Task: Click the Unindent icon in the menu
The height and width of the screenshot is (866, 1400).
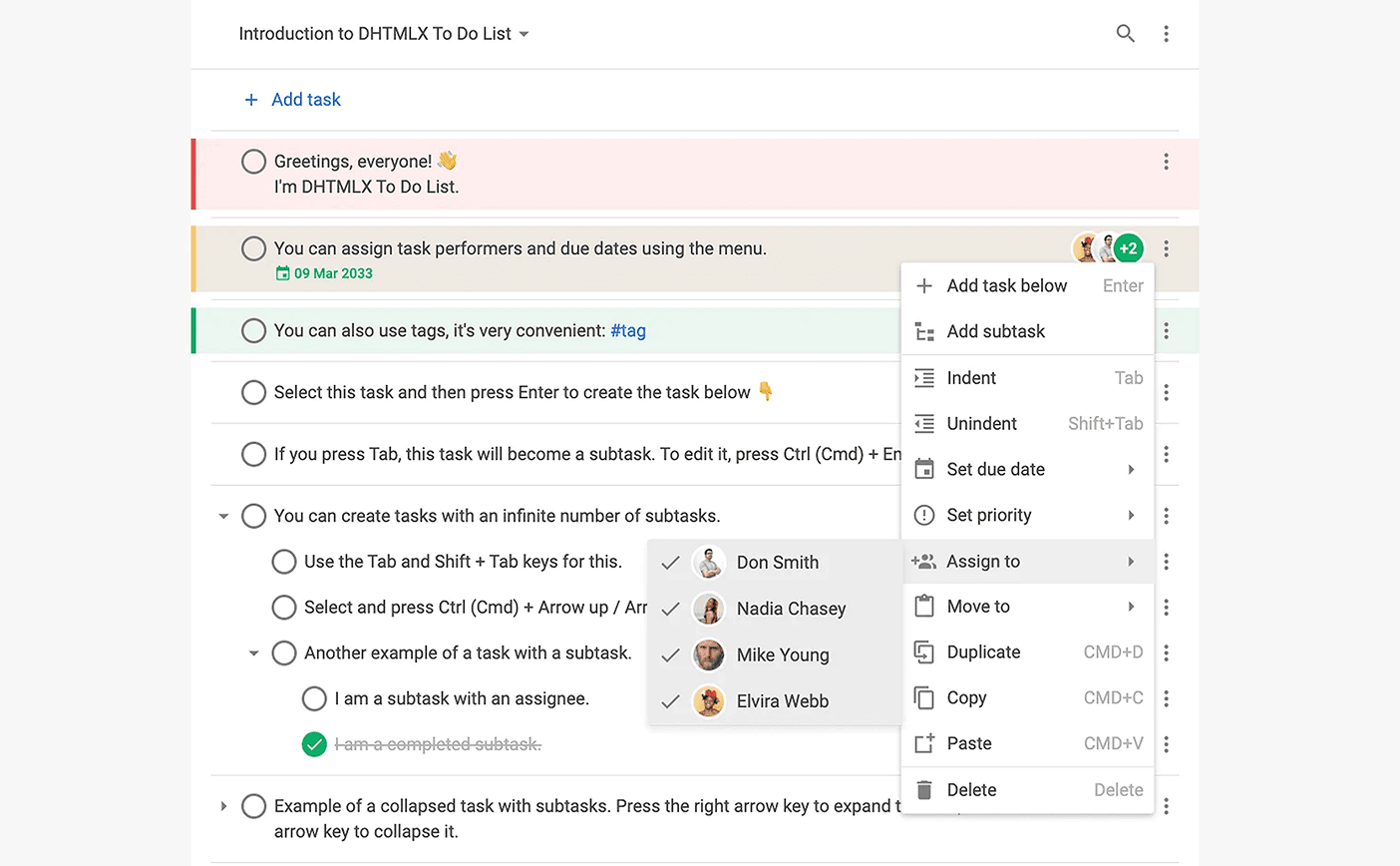Action: pos(924,424)
